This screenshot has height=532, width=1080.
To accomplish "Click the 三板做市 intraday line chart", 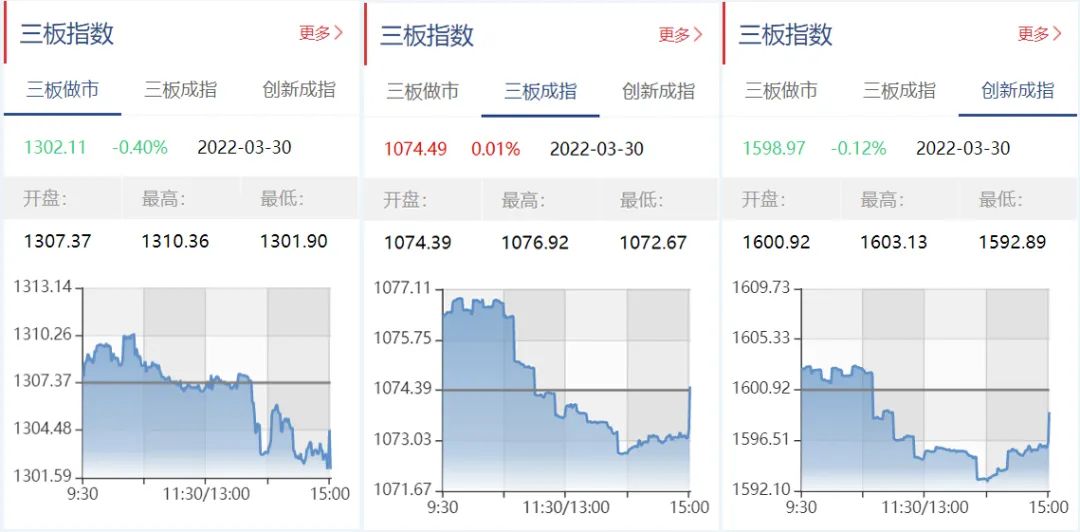I will 206,383.
